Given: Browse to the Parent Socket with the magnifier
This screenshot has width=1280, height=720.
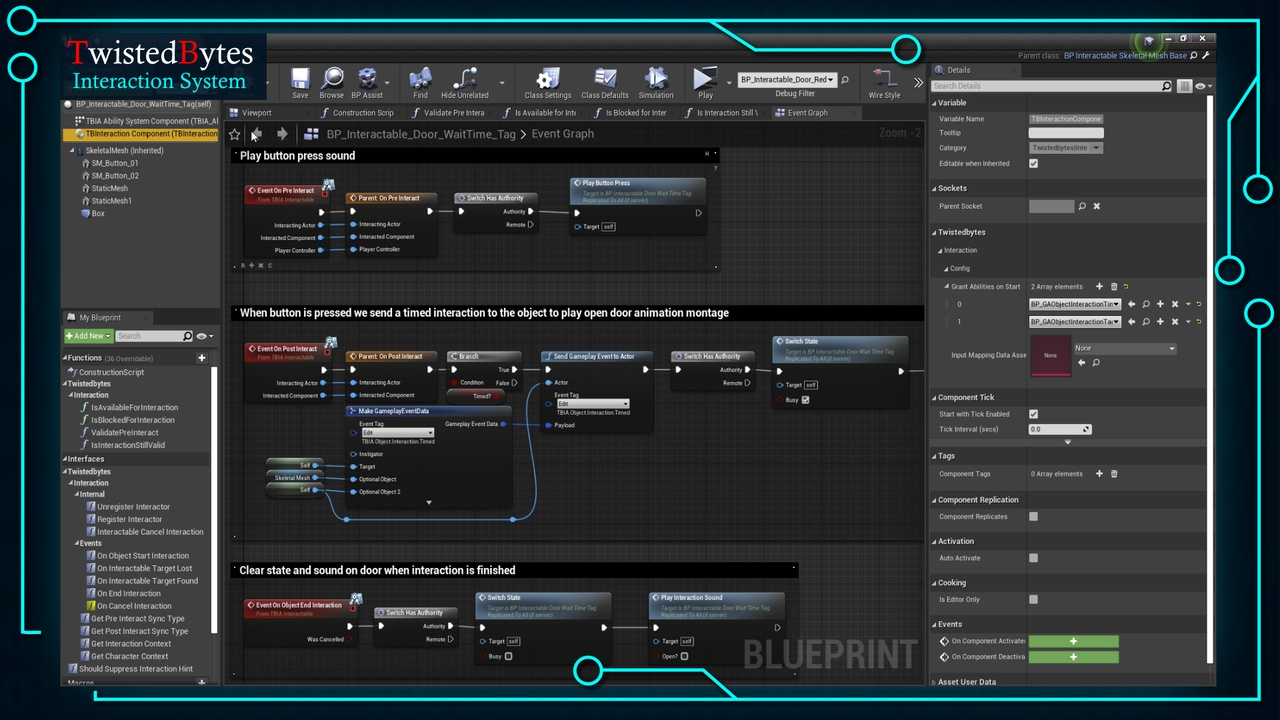Looking at the screenshot, I should click(x=1082, y=206).
